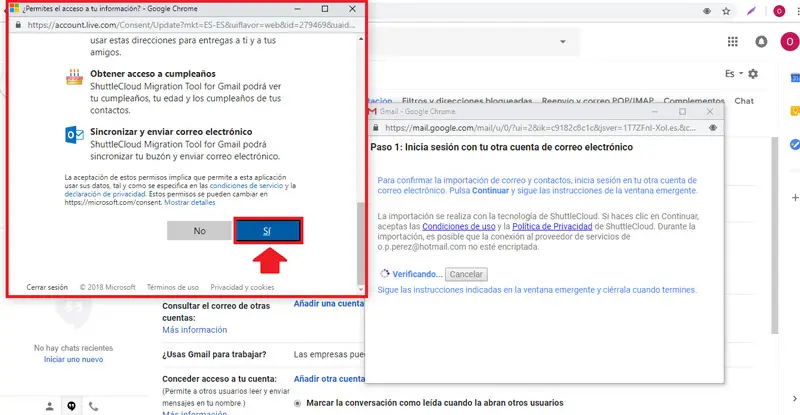The image size is (800, 415).
Task: Click lock icon in Gmail popup address bar
Action: 376,128
